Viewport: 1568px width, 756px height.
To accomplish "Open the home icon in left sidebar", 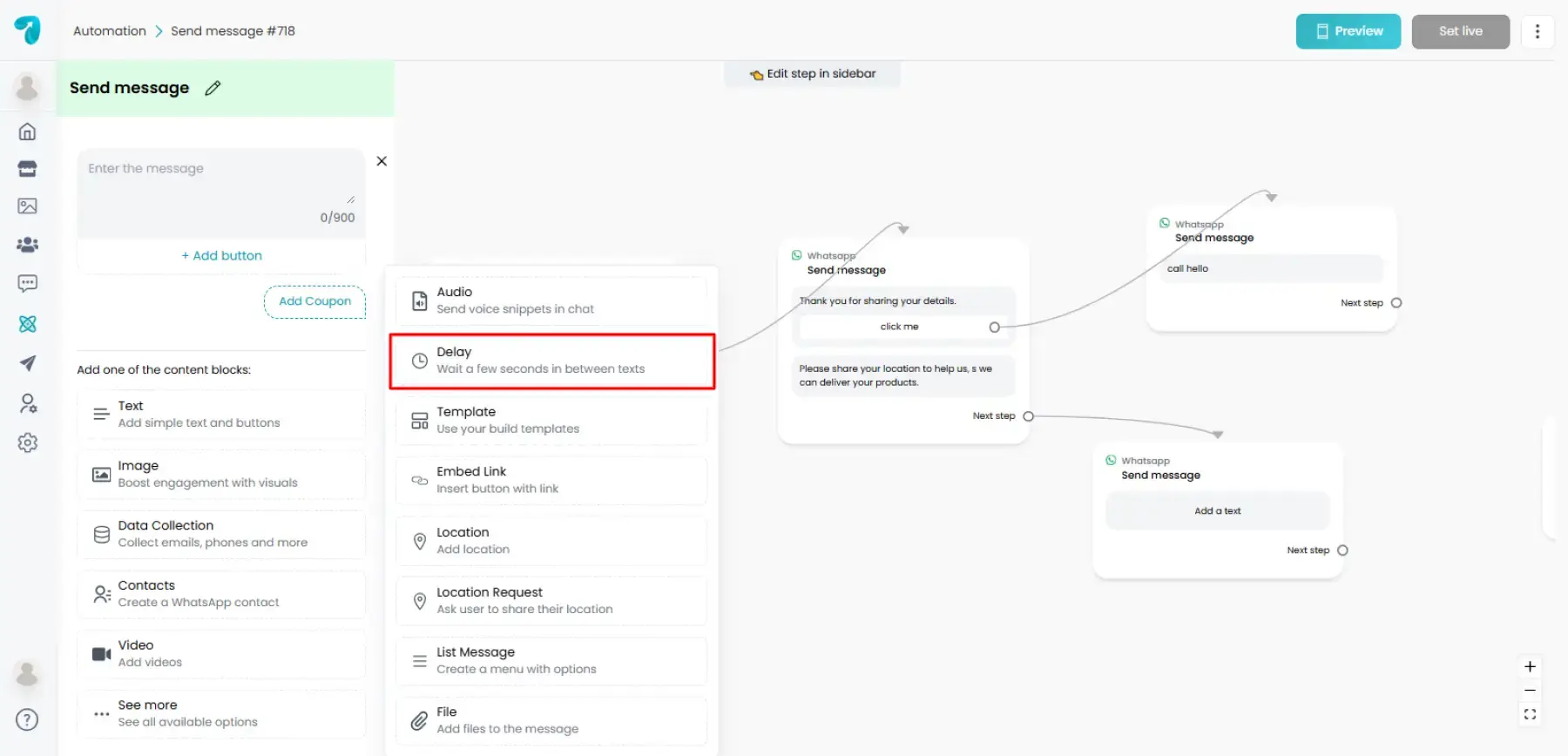I will pyautogui.click(x=28, y=132).
